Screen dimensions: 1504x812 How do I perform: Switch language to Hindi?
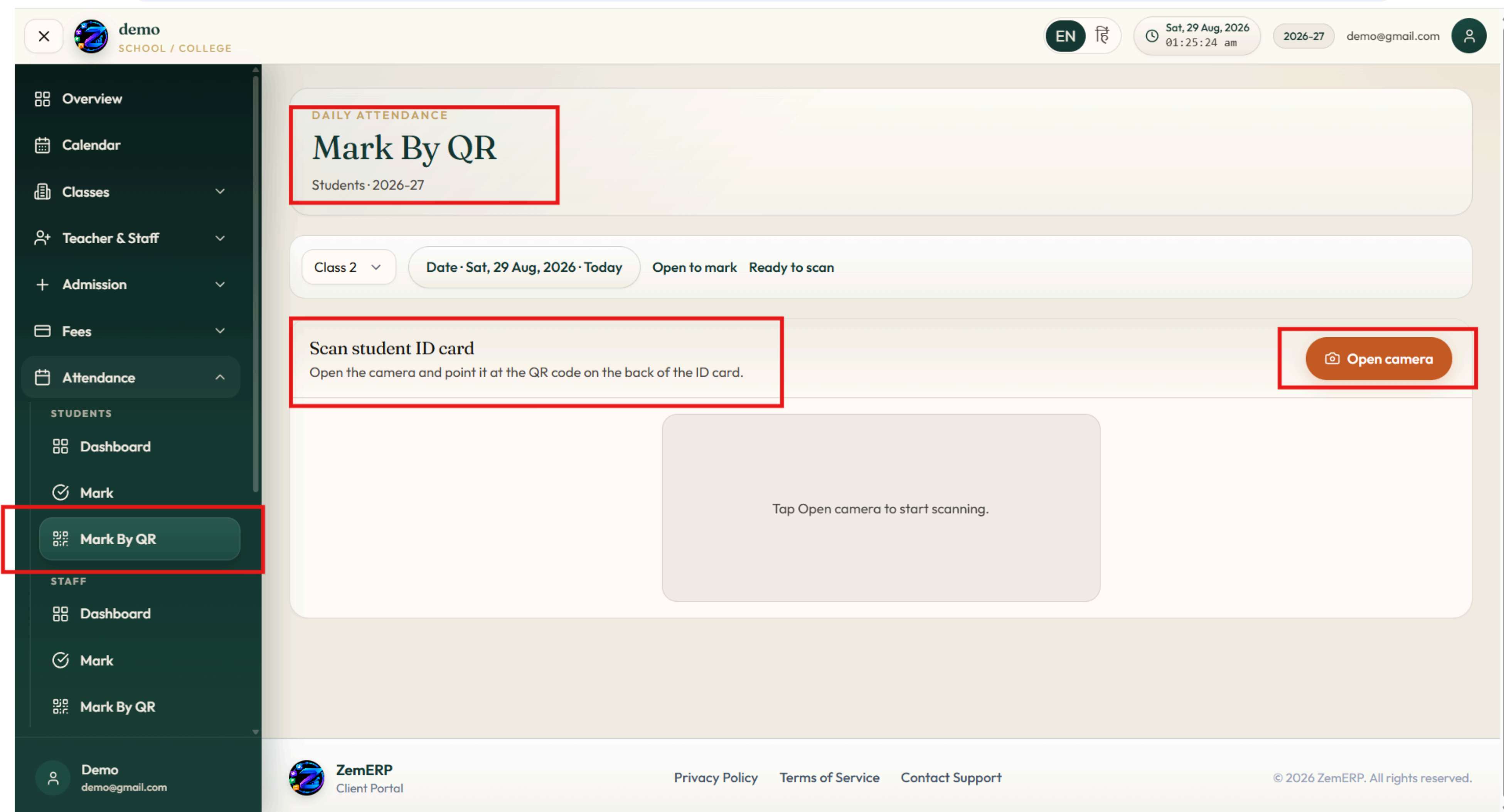pos(1102,35)
